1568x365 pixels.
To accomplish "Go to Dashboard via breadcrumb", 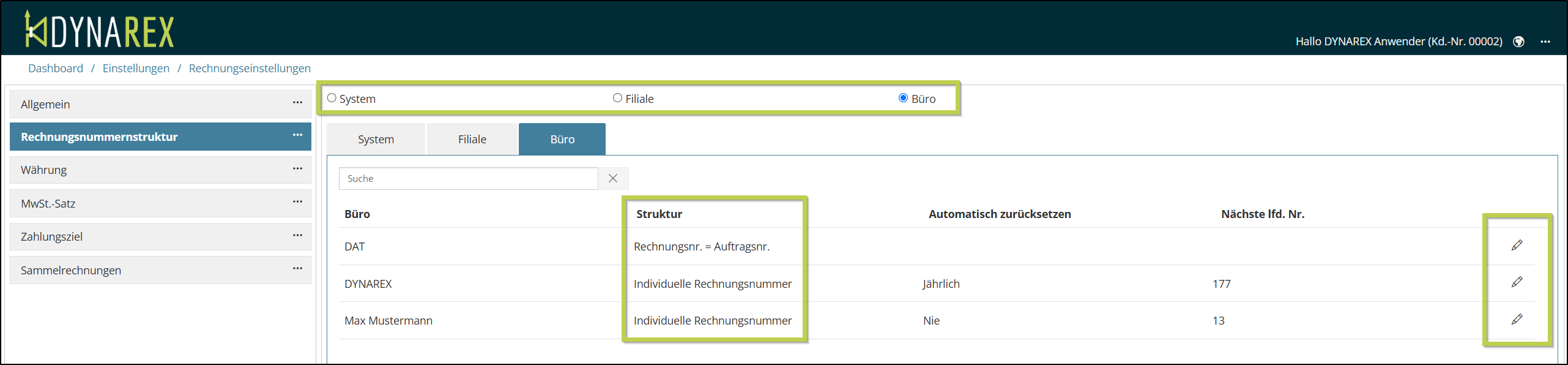I will [56, 69].
